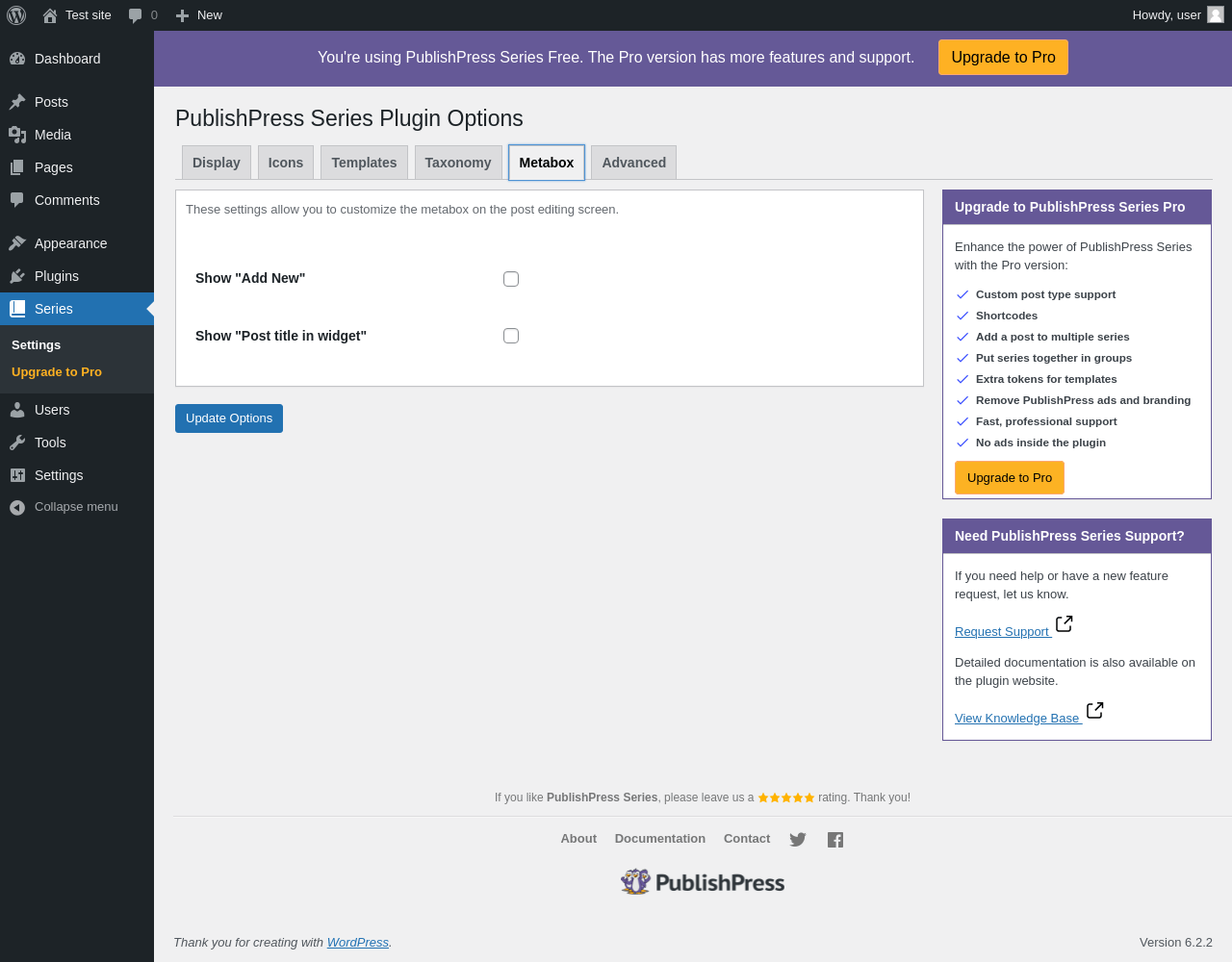Screen dimensions: 1232x962
Task: Open the Appearance menu item
Action: [77, 243]
